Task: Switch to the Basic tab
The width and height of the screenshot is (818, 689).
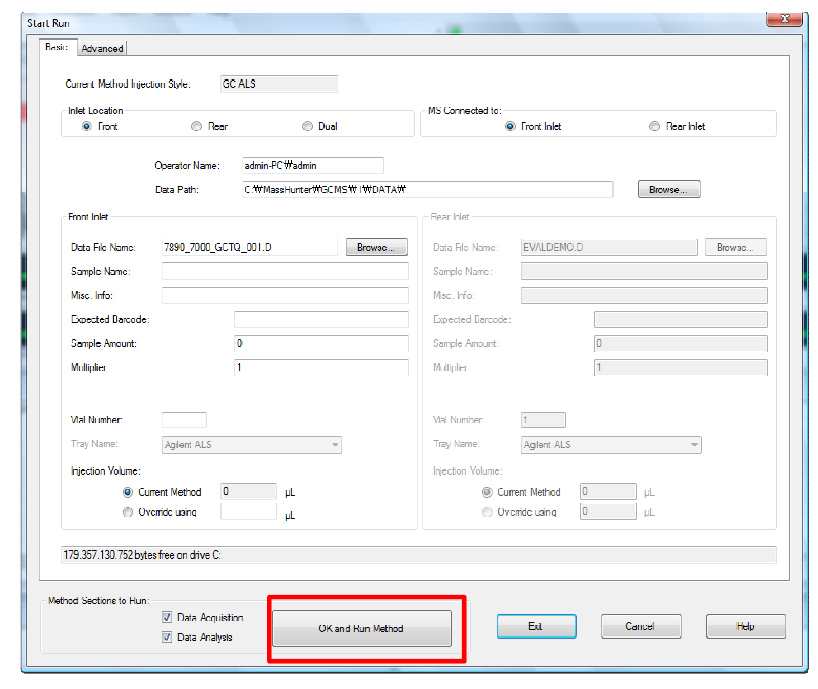Action: [x=57, y=47]
